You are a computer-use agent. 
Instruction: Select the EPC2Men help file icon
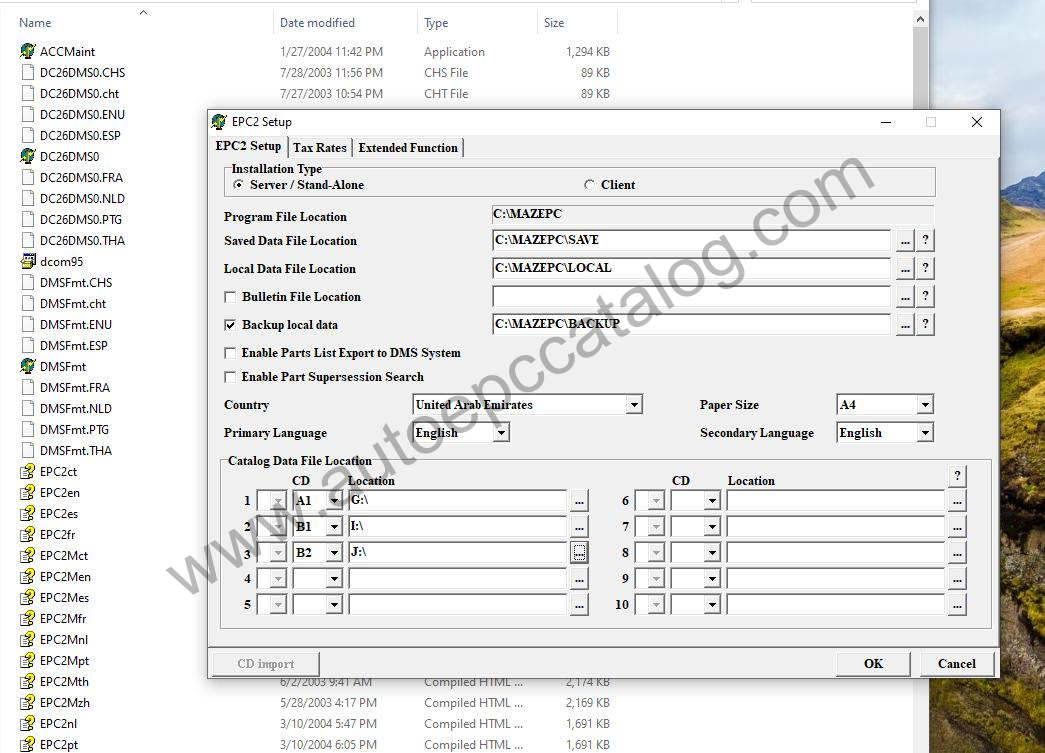27,576
